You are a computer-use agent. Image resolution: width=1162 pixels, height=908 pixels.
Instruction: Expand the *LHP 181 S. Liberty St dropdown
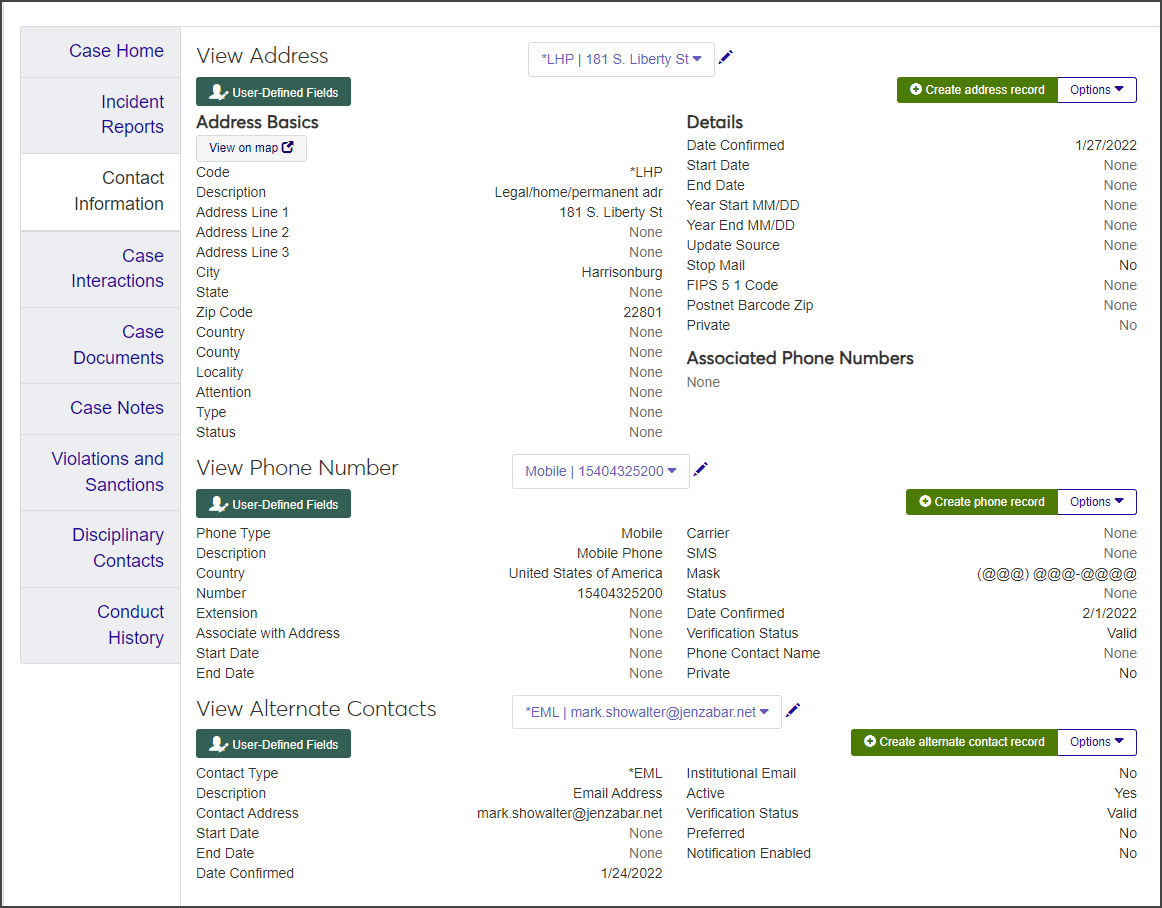pyautogui.click(x=621, y=59)
